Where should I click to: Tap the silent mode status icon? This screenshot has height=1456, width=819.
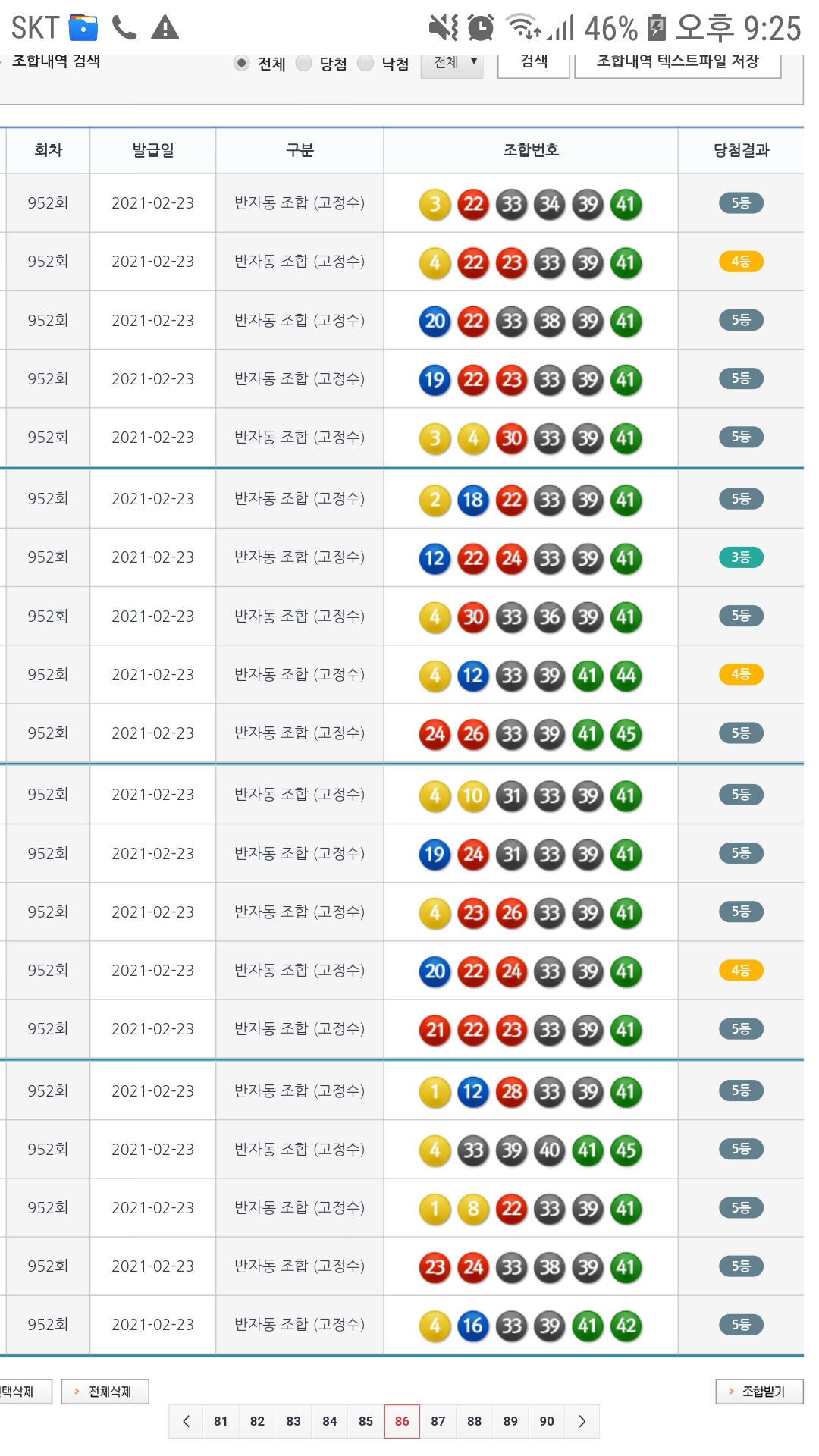click(x=444, y=28)
